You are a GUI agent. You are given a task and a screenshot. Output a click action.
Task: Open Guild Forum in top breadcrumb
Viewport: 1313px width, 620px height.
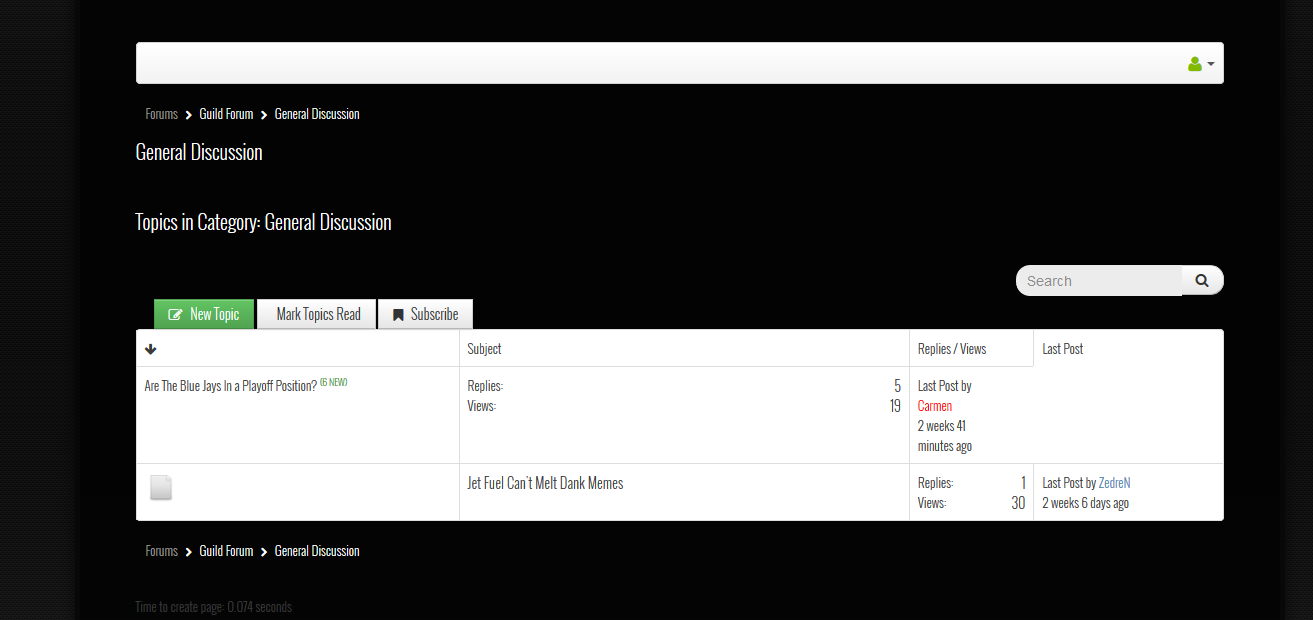226,114
